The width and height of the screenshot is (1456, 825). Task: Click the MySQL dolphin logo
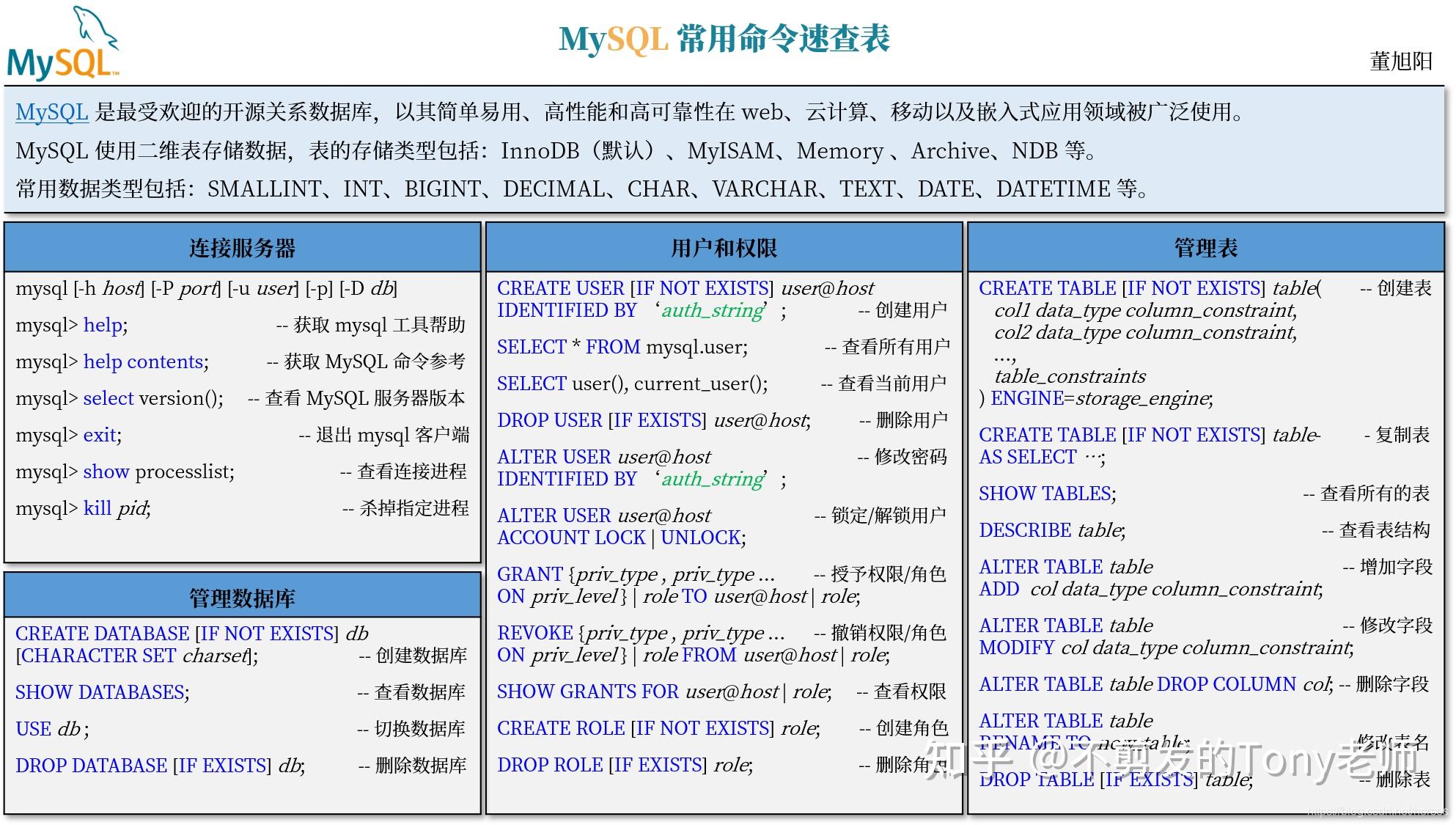click(63, 43)
